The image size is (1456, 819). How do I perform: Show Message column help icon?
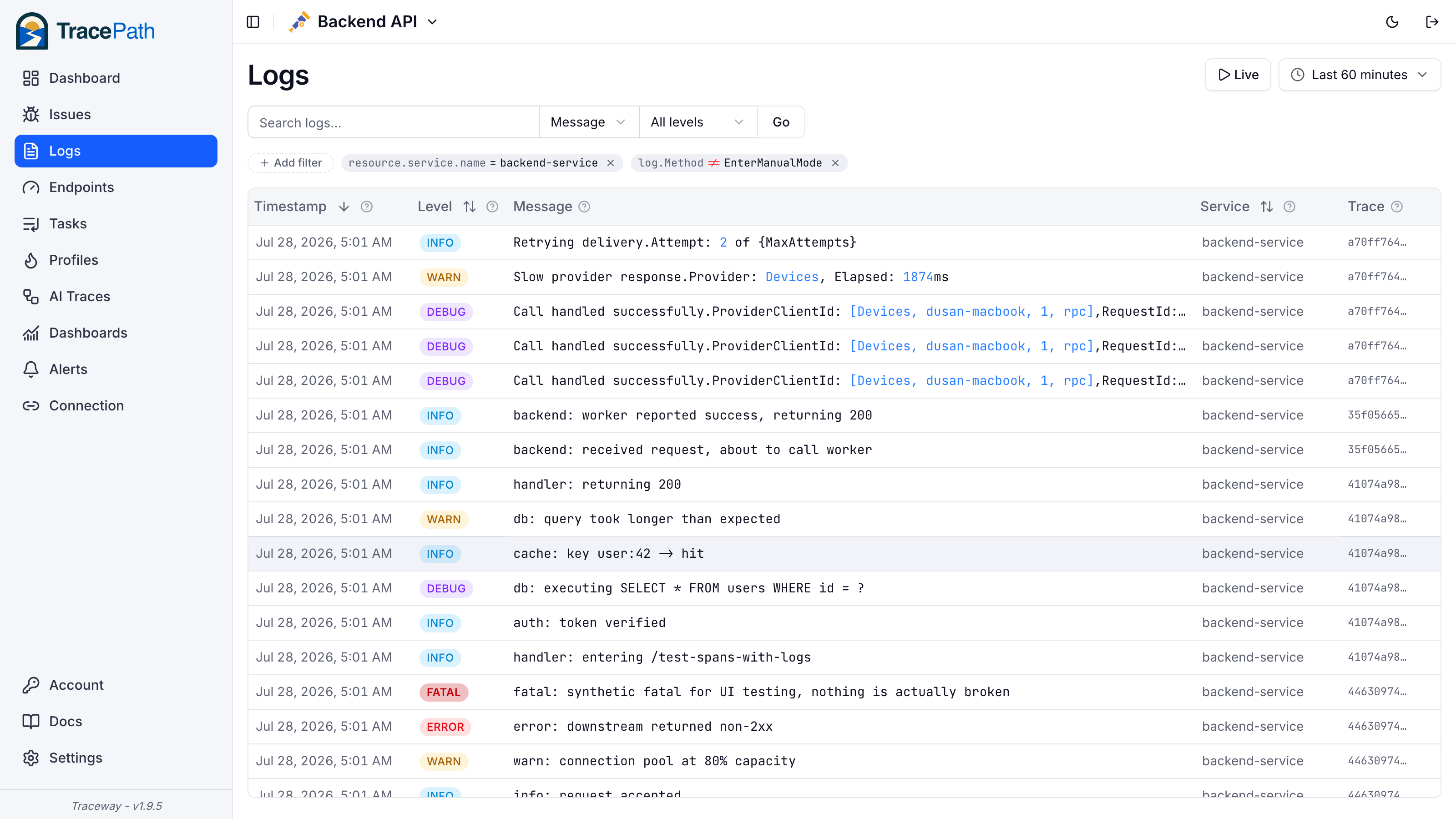(584, 207)
